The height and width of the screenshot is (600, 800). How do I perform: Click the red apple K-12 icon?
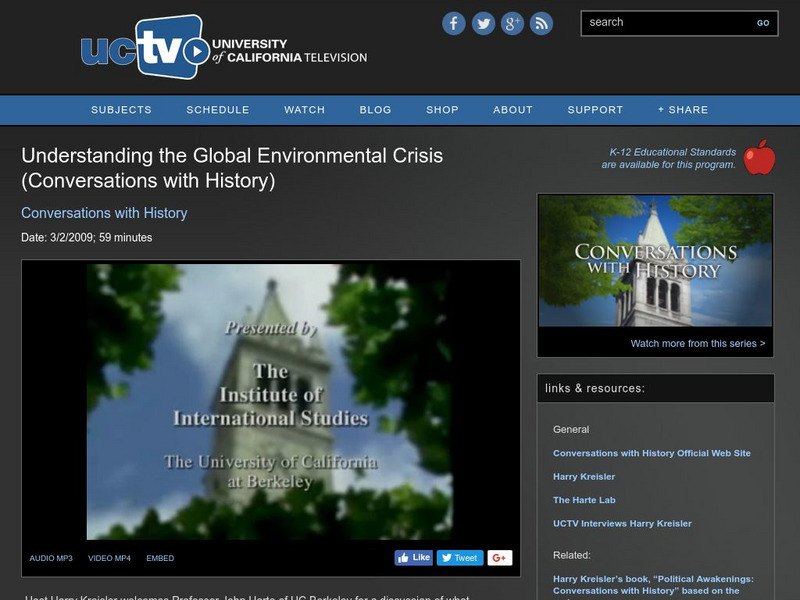[x=759, y=157]
